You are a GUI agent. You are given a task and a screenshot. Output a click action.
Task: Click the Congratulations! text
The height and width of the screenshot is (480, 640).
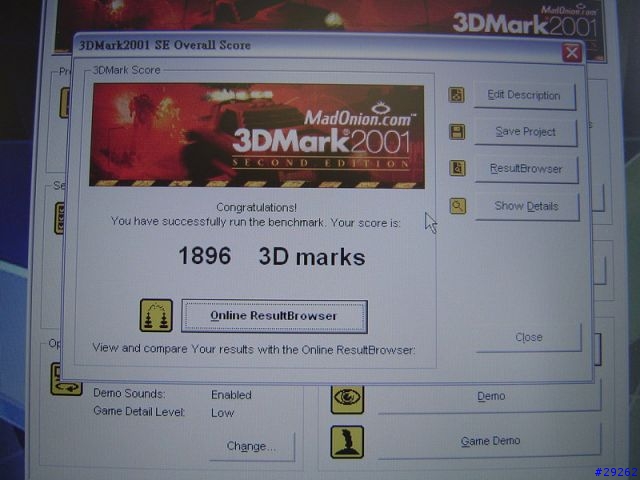coord(256,207)
